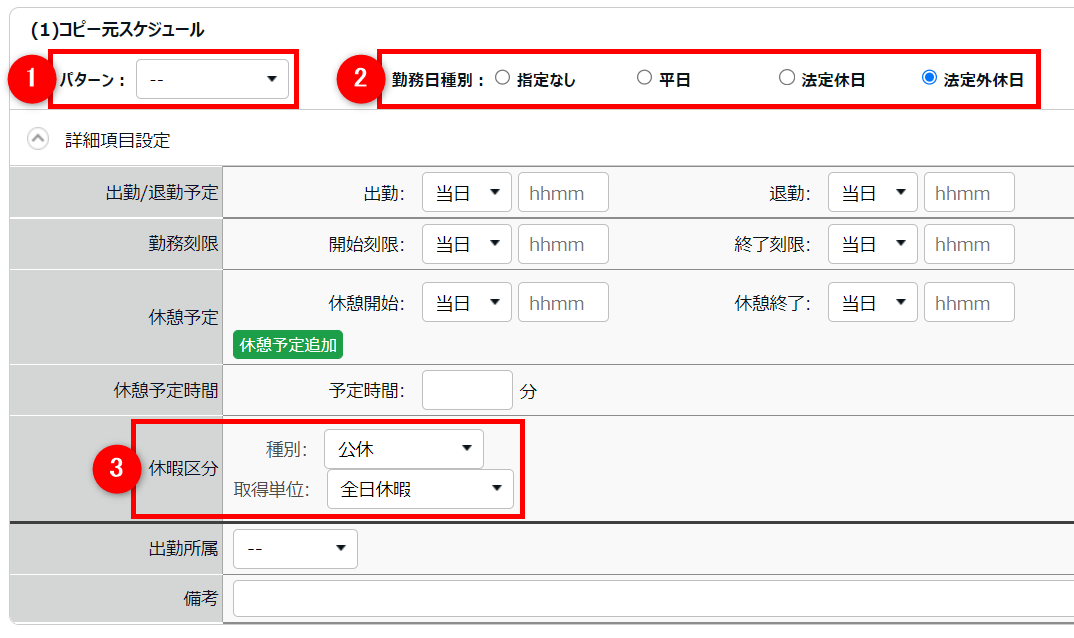
Task: Open the 出勤 day selector dropdown
Action: click(466, 193)
